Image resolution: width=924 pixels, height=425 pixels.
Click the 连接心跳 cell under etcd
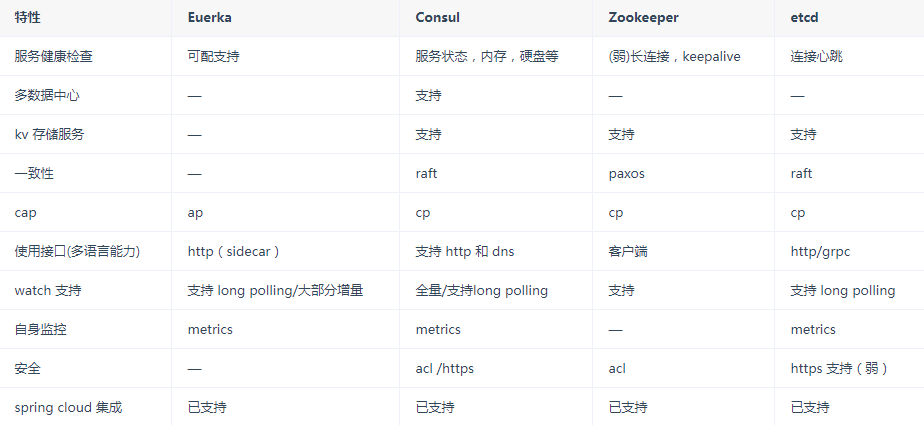tap(816, 57)
